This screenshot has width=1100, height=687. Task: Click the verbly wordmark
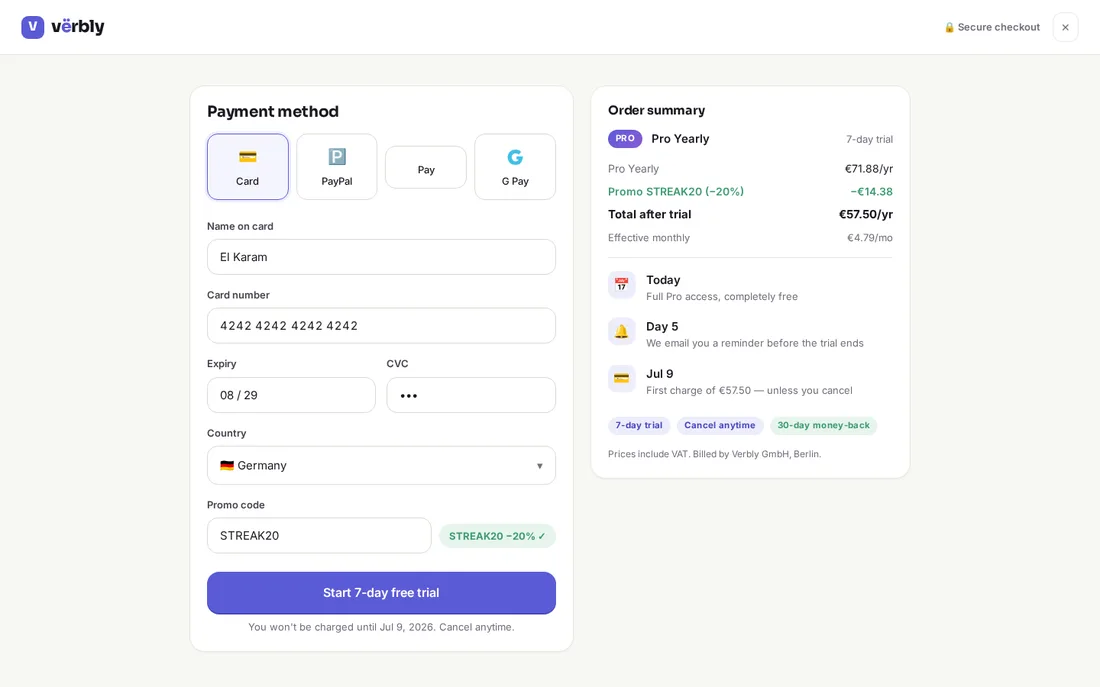78,27
